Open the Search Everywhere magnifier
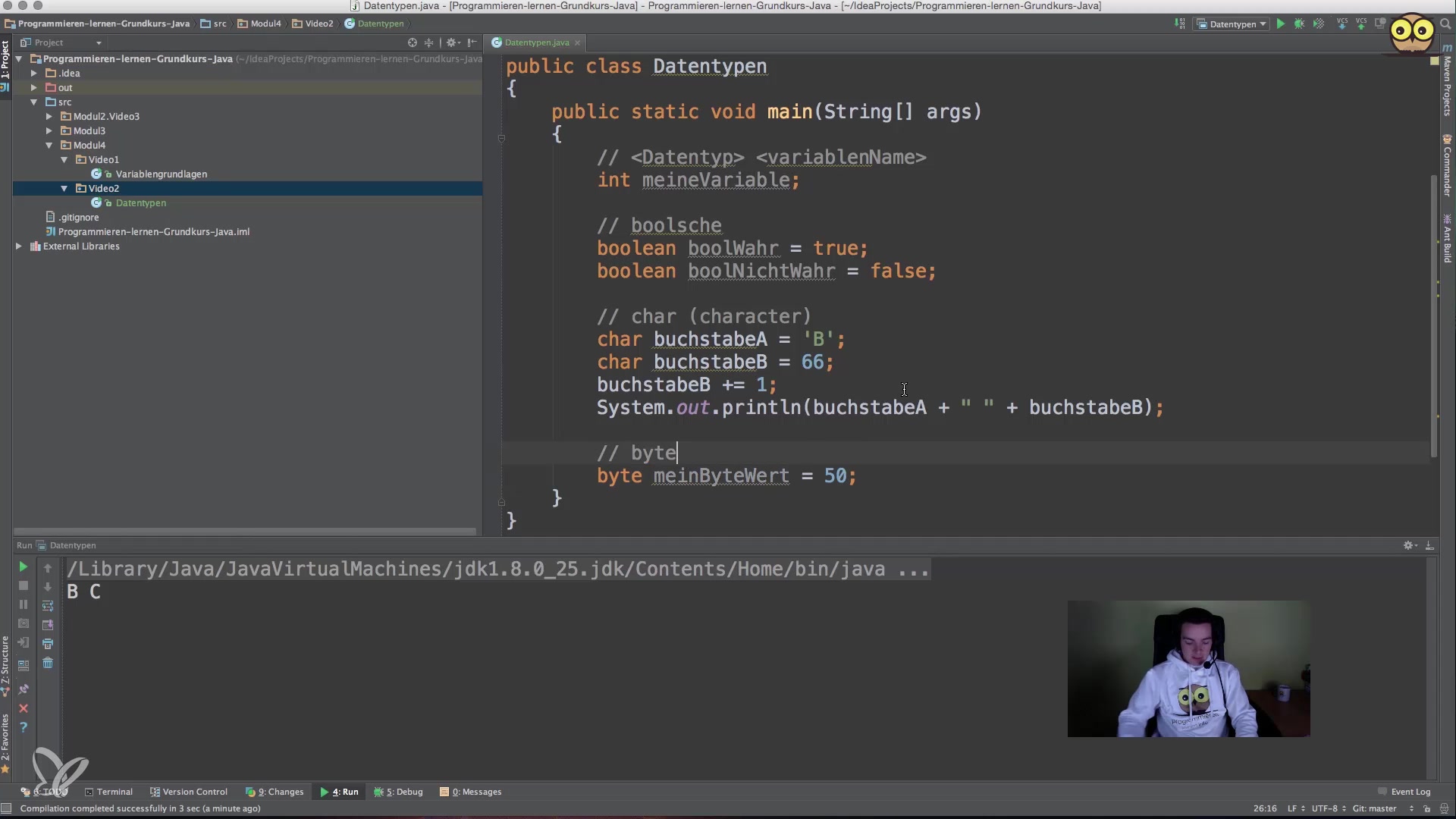This screenshot has height=819, width=1456. coord(1445,24)
